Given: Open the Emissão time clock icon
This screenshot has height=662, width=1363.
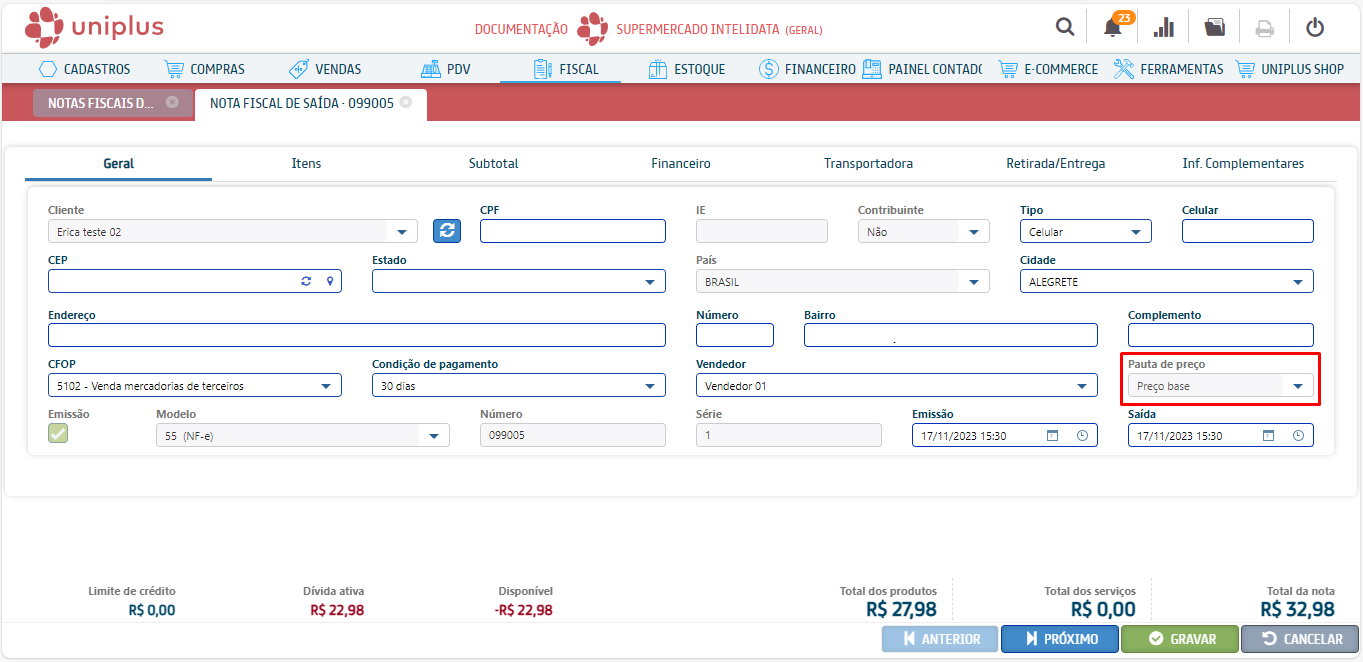Looking at the screenshot, I should [1082, 435].
